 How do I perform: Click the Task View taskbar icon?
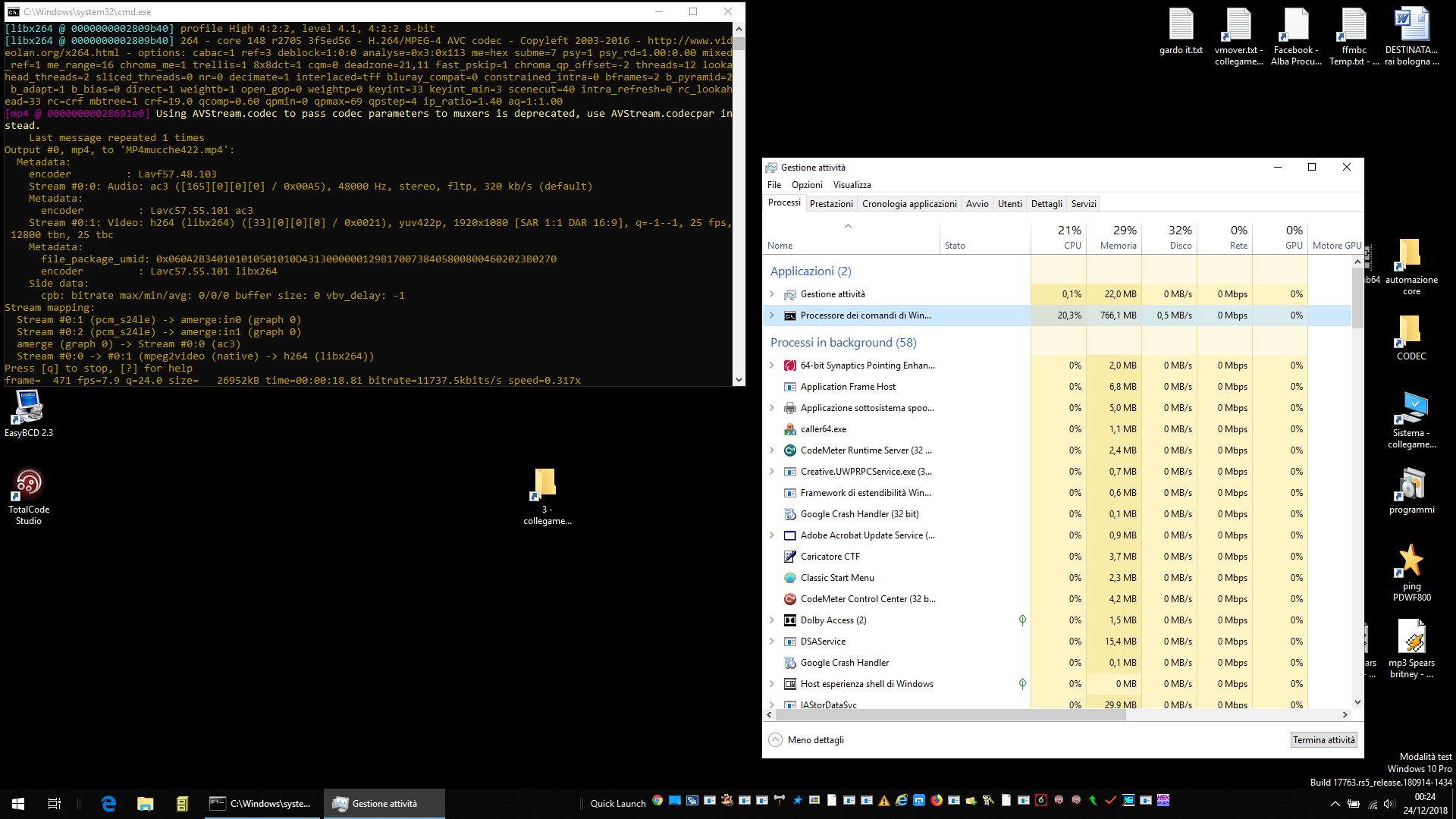(x=54, y=804)
